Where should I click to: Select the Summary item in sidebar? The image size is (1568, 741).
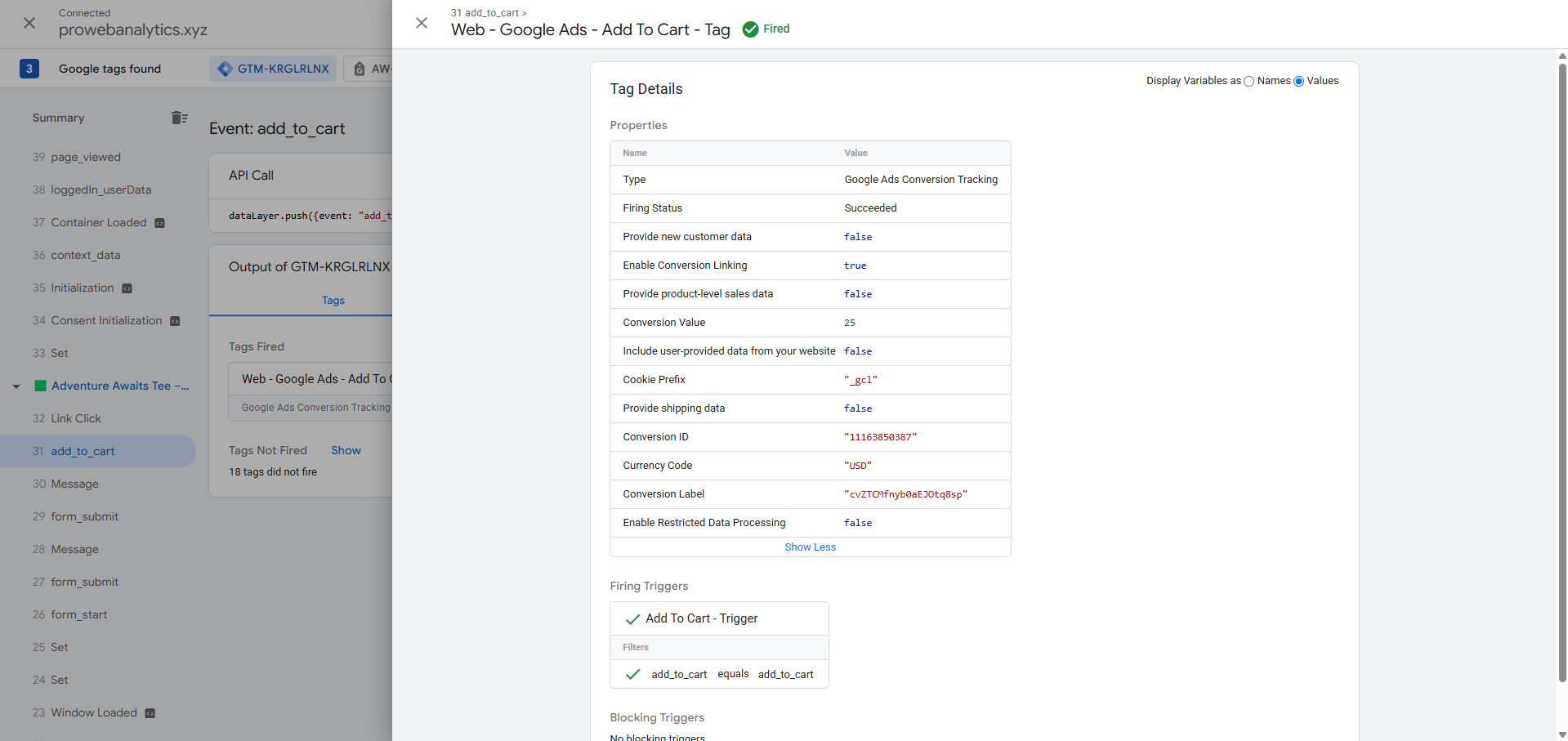click(x=58, y=118)
